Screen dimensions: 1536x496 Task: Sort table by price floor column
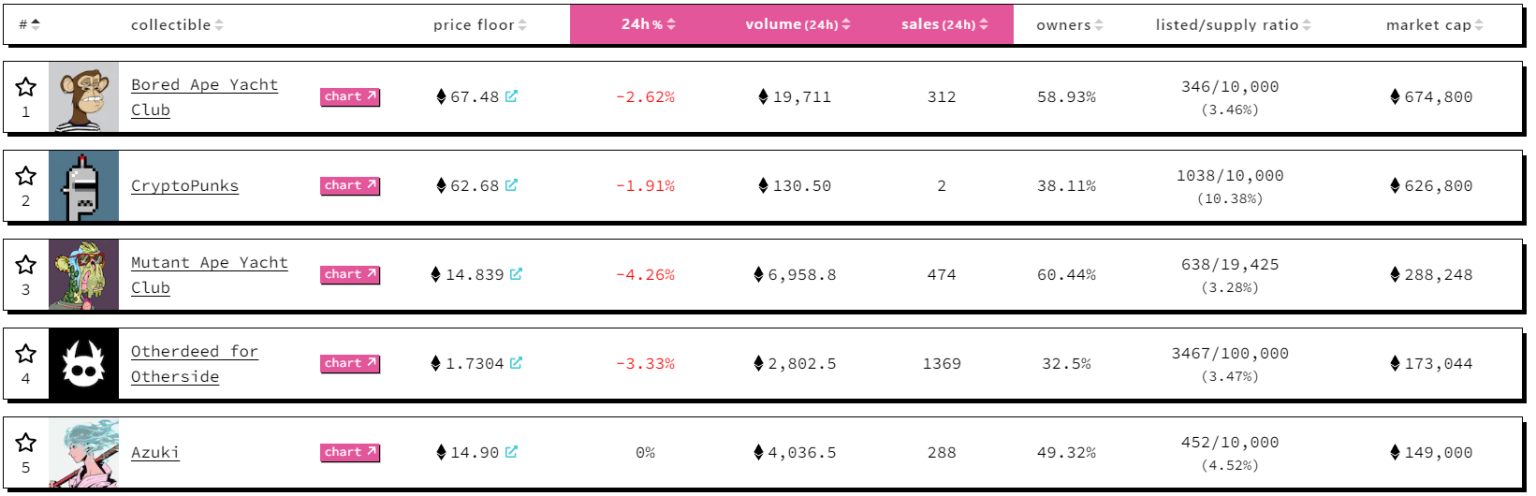pos(479,25)
